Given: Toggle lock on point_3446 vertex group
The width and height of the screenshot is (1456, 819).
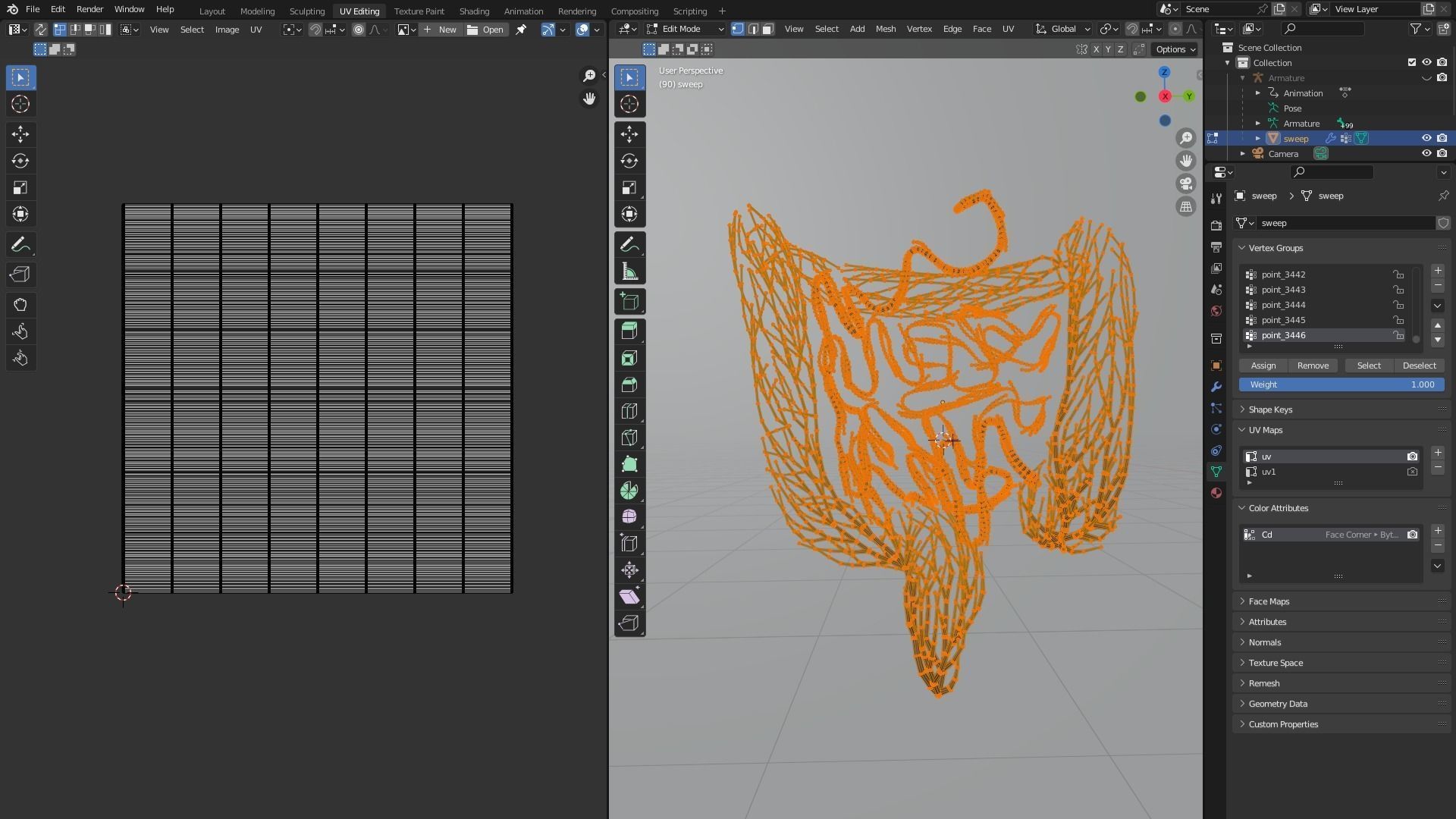Looking at the screenshot, I should [1398, 335].
